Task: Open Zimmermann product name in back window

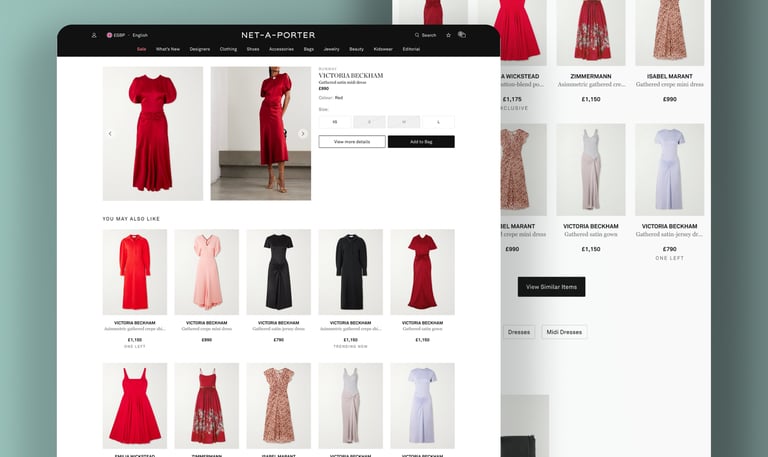Action: 591,76
